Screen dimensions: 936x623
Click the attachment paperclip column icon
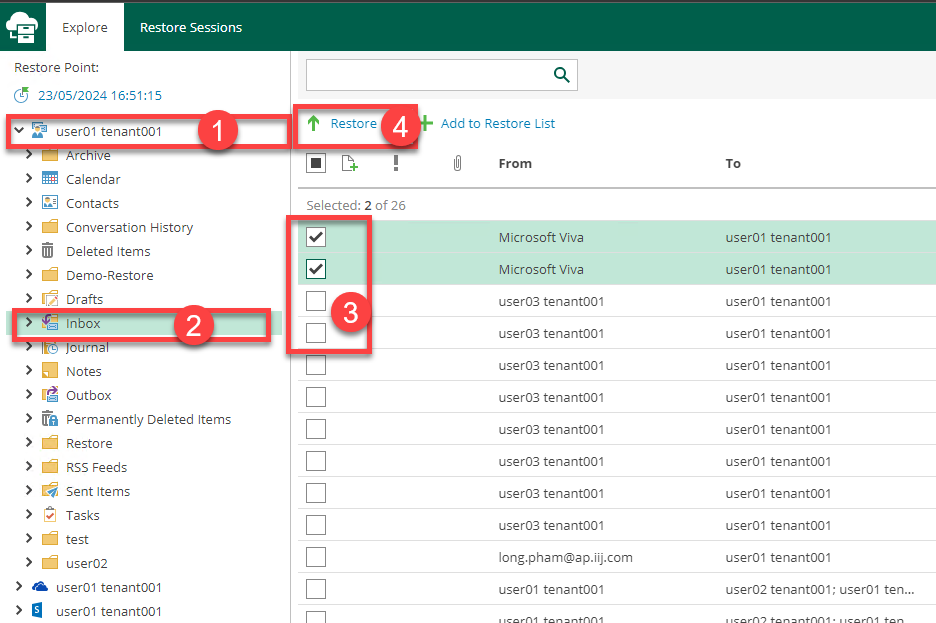pos(457,163)
